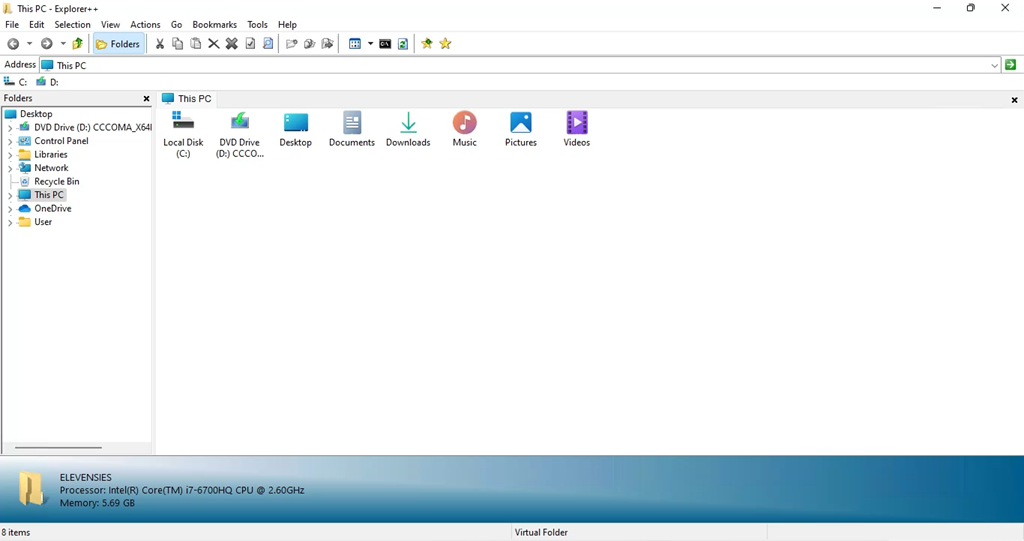
Task: Create a new folder via toolbar
Action: (291, 44)
